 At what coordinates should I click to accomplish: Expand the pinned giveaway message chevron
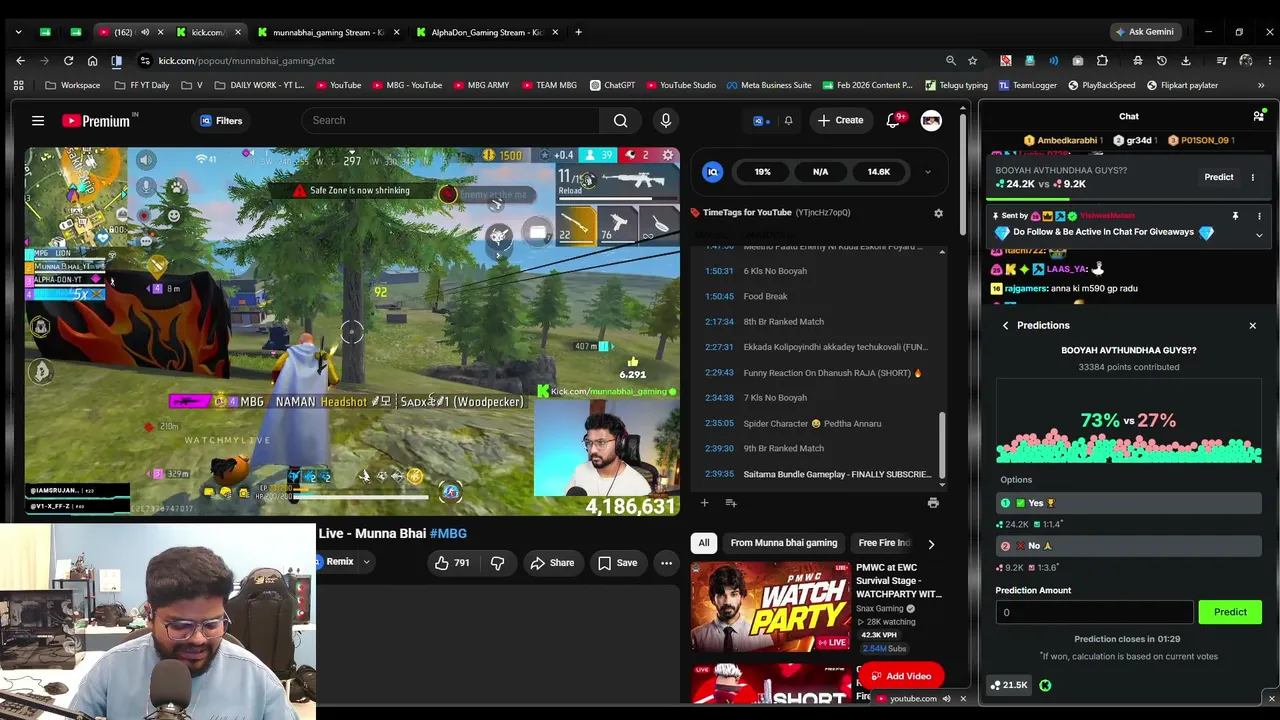coord(1259,235)
